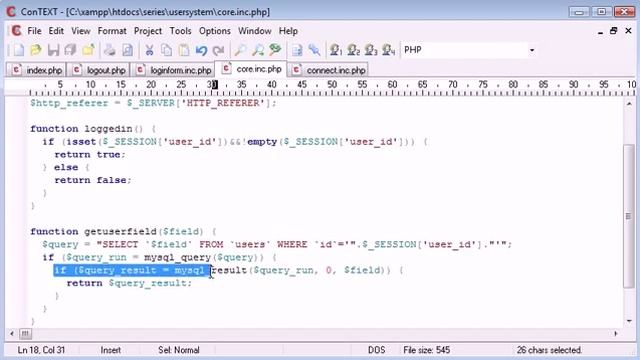Click the horizontal scrollbar right arrow
Image resolution: width=640 pixels, height=360 pixels.
point(616,334)
